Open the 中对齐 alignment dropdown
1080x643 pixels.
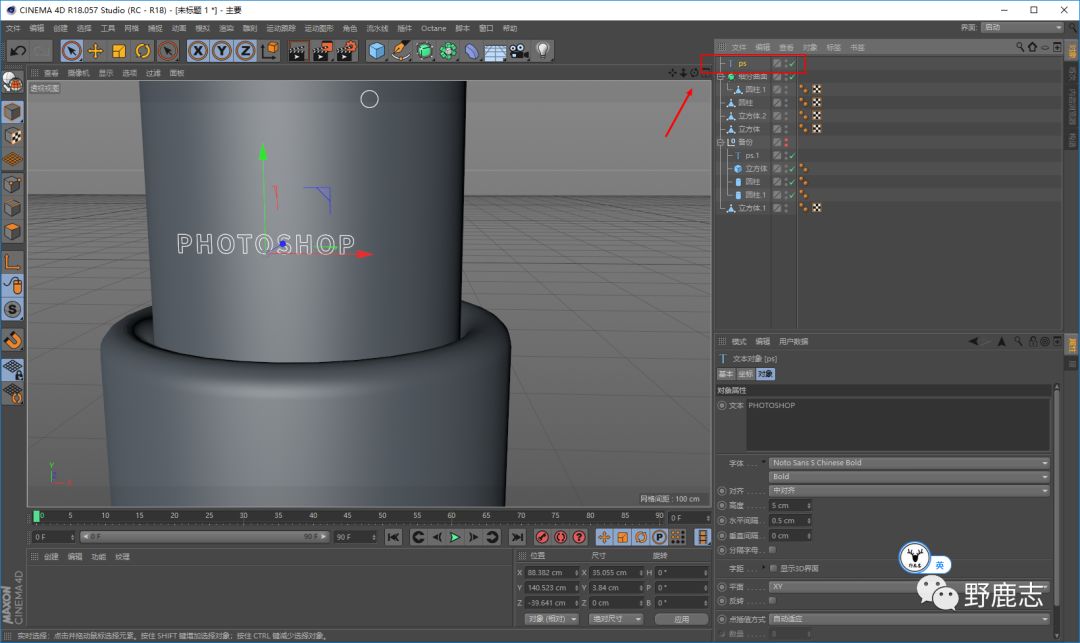[x=909, y=491]
